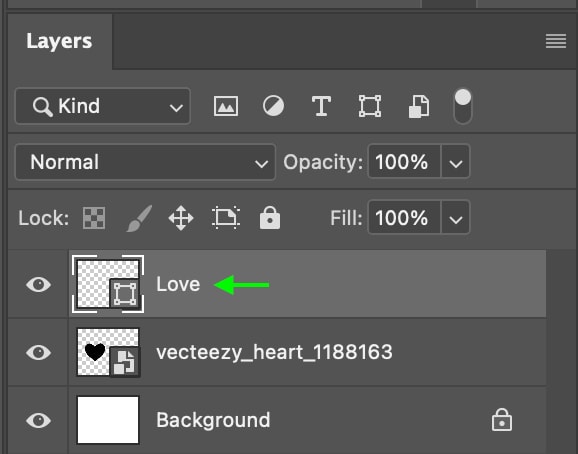The height and width of the screenshot is (454, 578).
Task: Lock all padlock icon
Action: click(x=270, y=218)
